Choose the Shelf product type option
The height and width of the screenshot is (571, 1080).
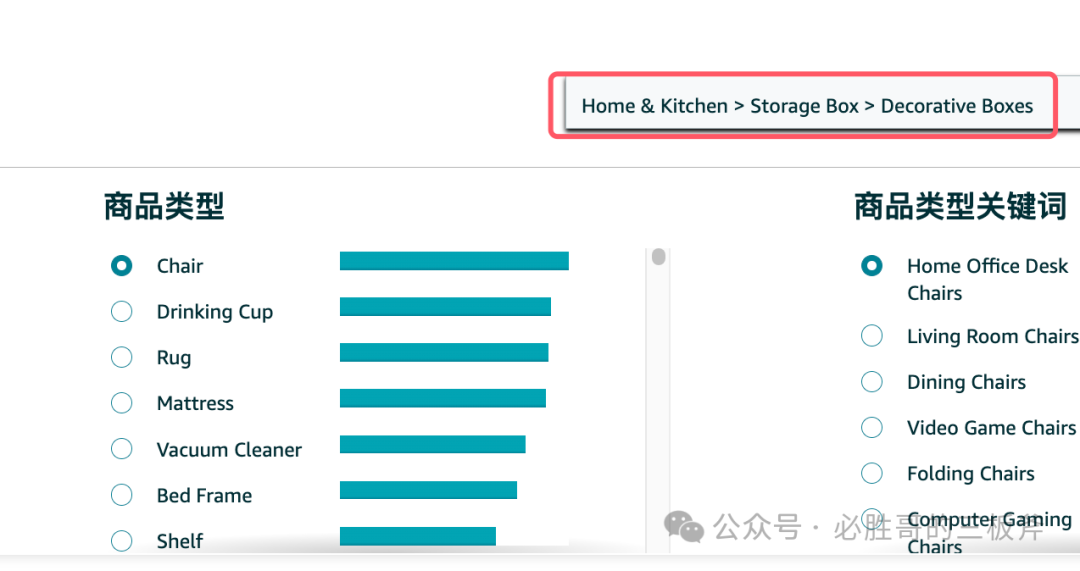point(122,541)
